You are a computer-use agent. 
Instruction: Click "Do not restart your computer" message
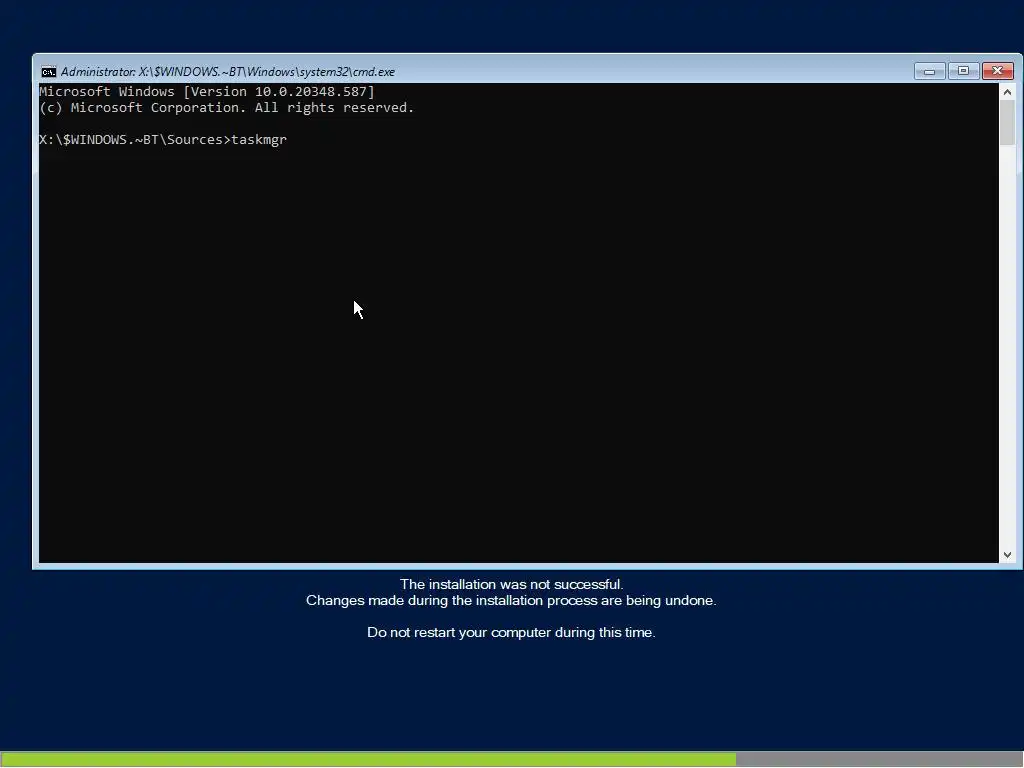tap(511, 633)
